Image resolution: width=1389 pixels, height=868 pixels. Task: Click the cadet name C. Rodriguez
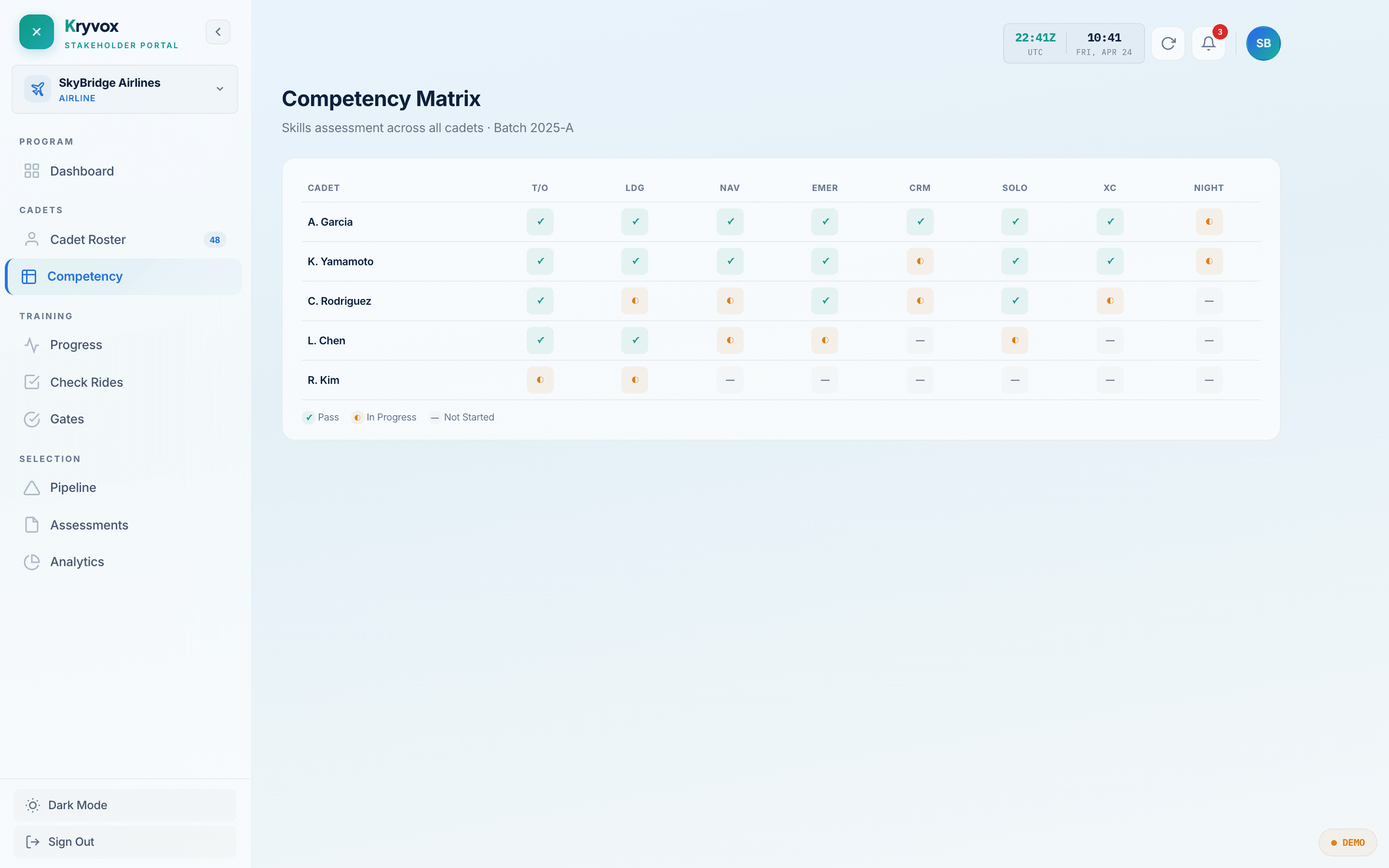339,301
